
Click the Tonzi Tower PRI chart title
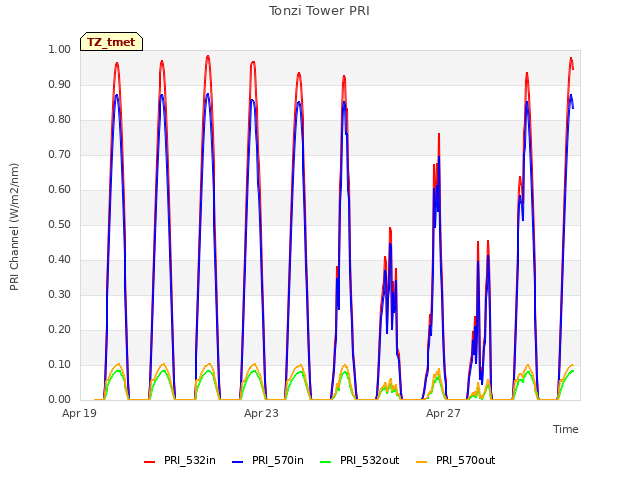(x=319, y=11)
